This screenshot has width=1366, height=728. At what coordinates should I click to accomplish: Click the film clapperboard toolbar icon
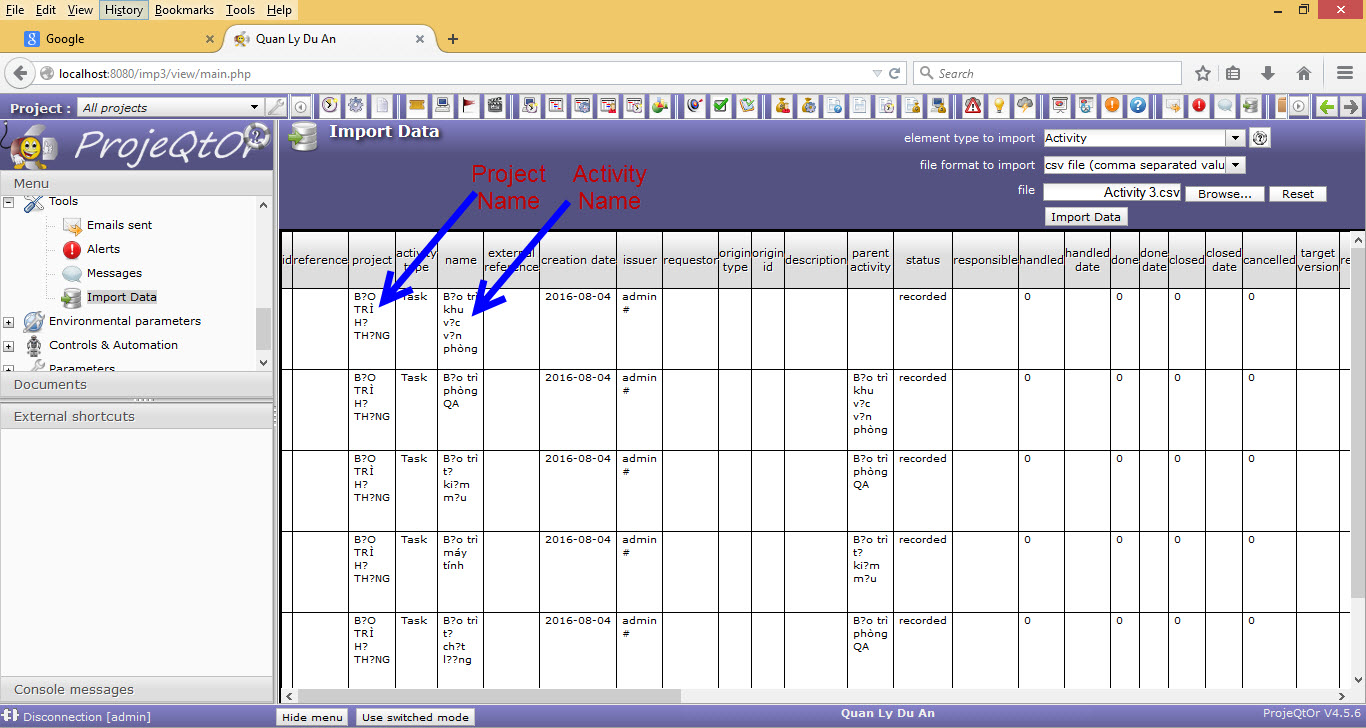[x=494, y=106]
